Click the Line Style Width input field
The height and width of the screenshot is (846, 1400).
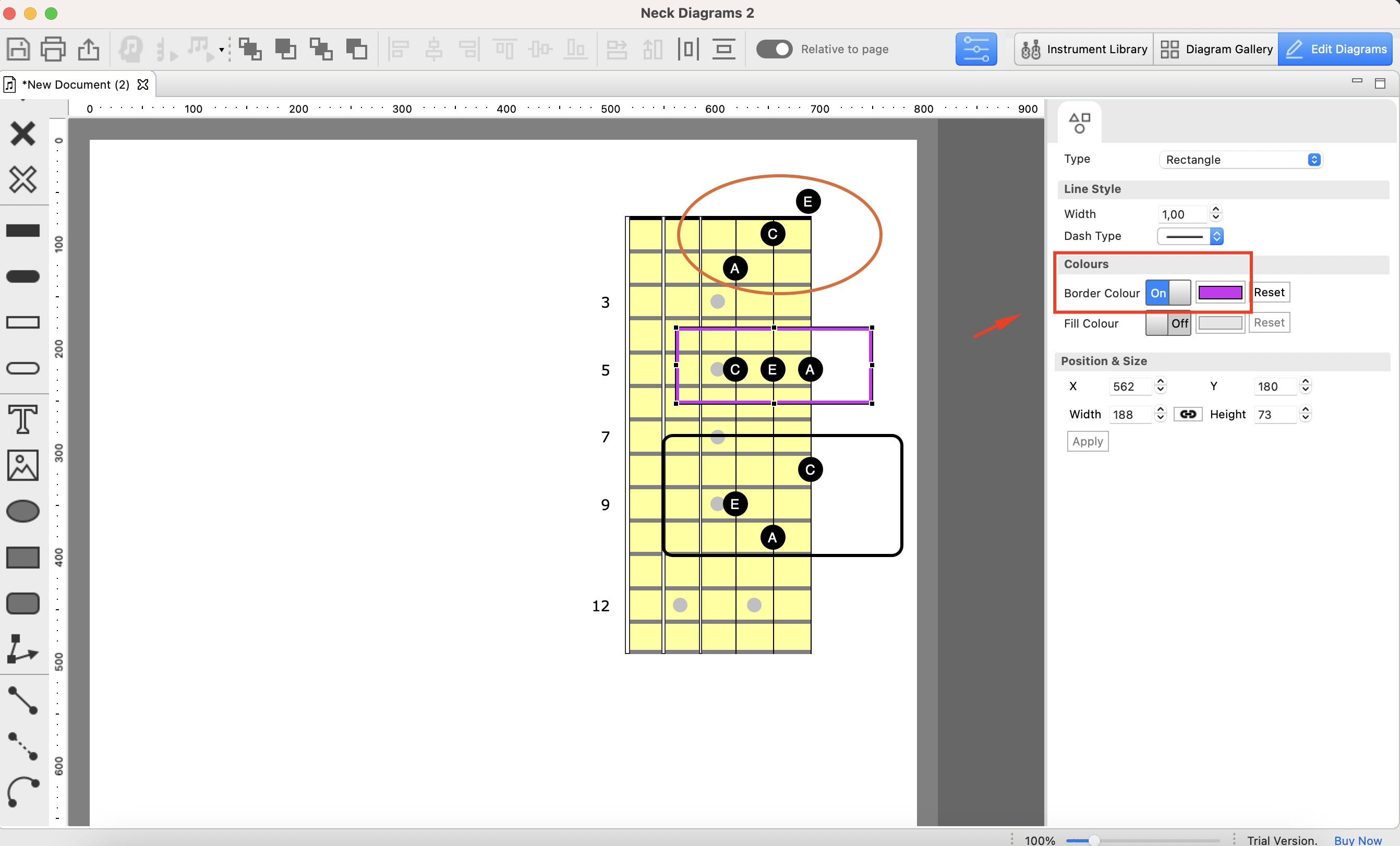point(1182,214)
